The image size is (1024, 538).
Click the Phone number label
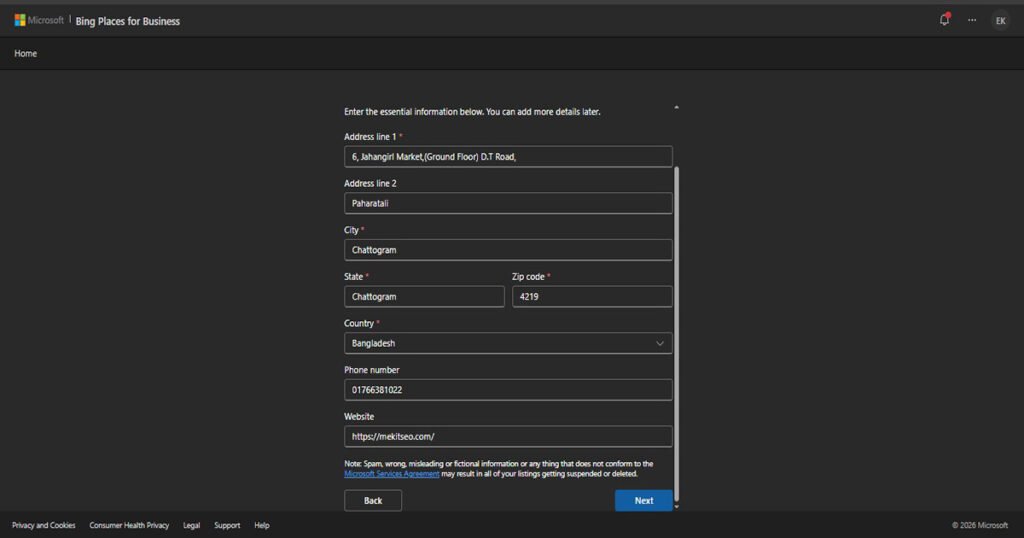pyautogui.click(x=372, y=370)
